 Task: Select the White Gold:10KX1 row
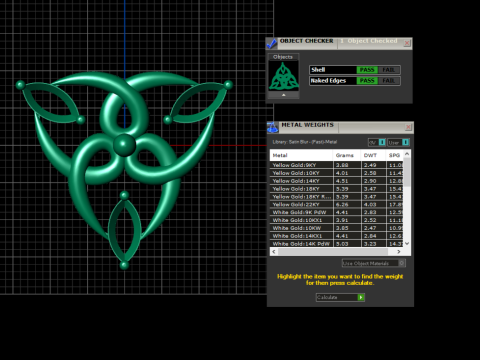[x=337, y=220]
